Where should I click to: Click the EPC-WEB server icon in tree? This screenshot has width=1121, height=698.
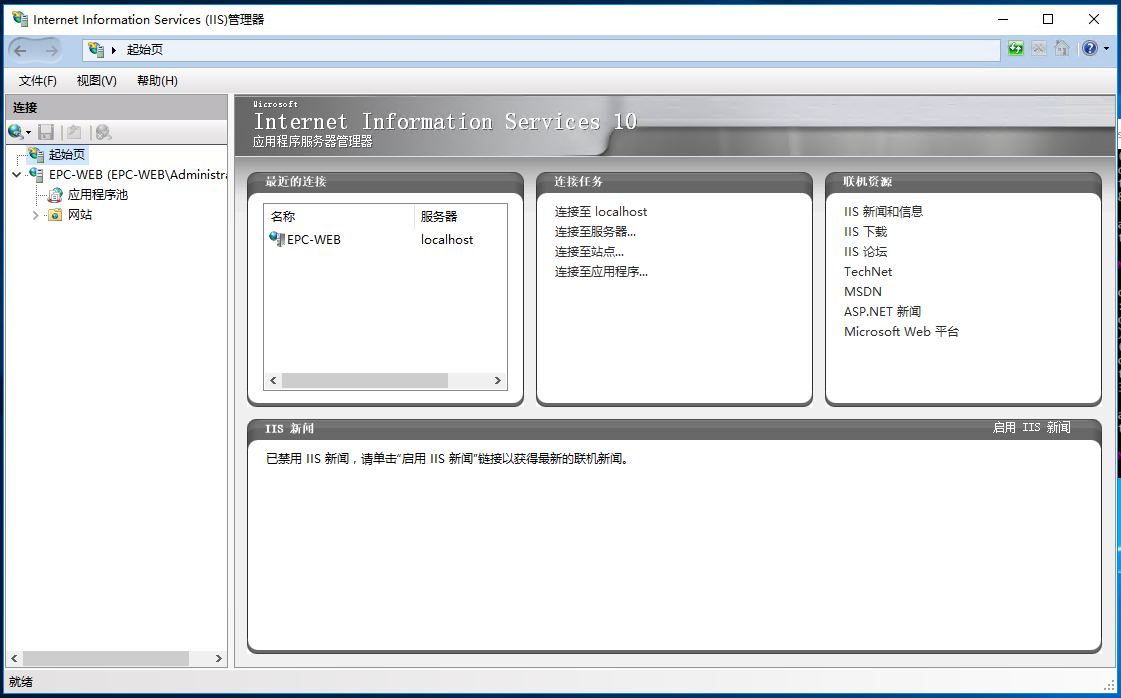tap(36, 174)
